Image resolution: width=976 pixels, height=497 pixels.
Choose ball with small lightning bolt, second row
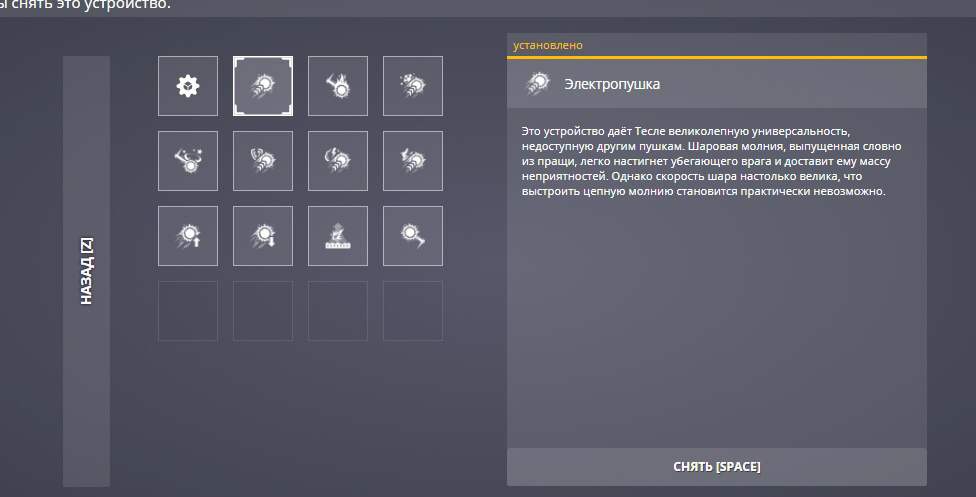pos(413,161)
